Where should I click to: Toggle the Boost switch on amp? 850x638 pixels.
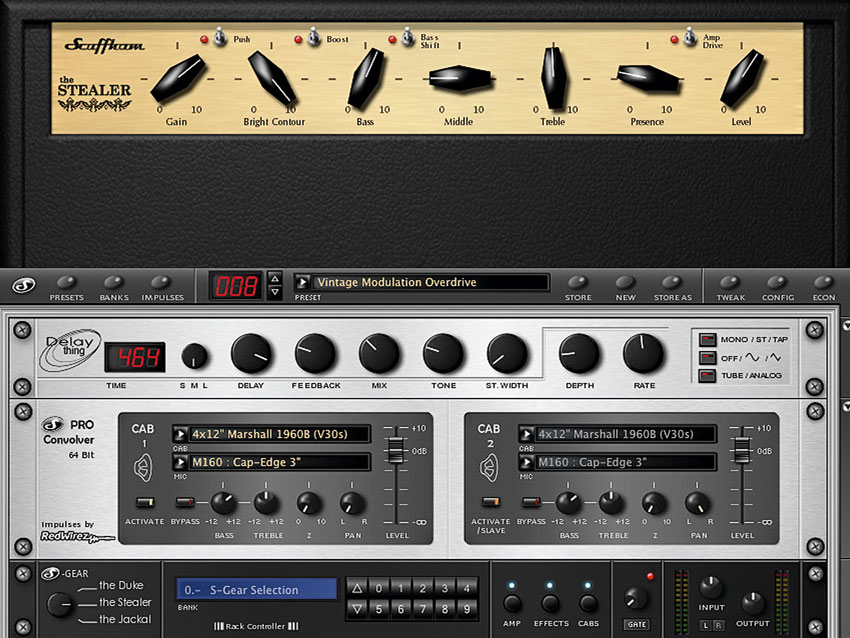coord(314,37)
